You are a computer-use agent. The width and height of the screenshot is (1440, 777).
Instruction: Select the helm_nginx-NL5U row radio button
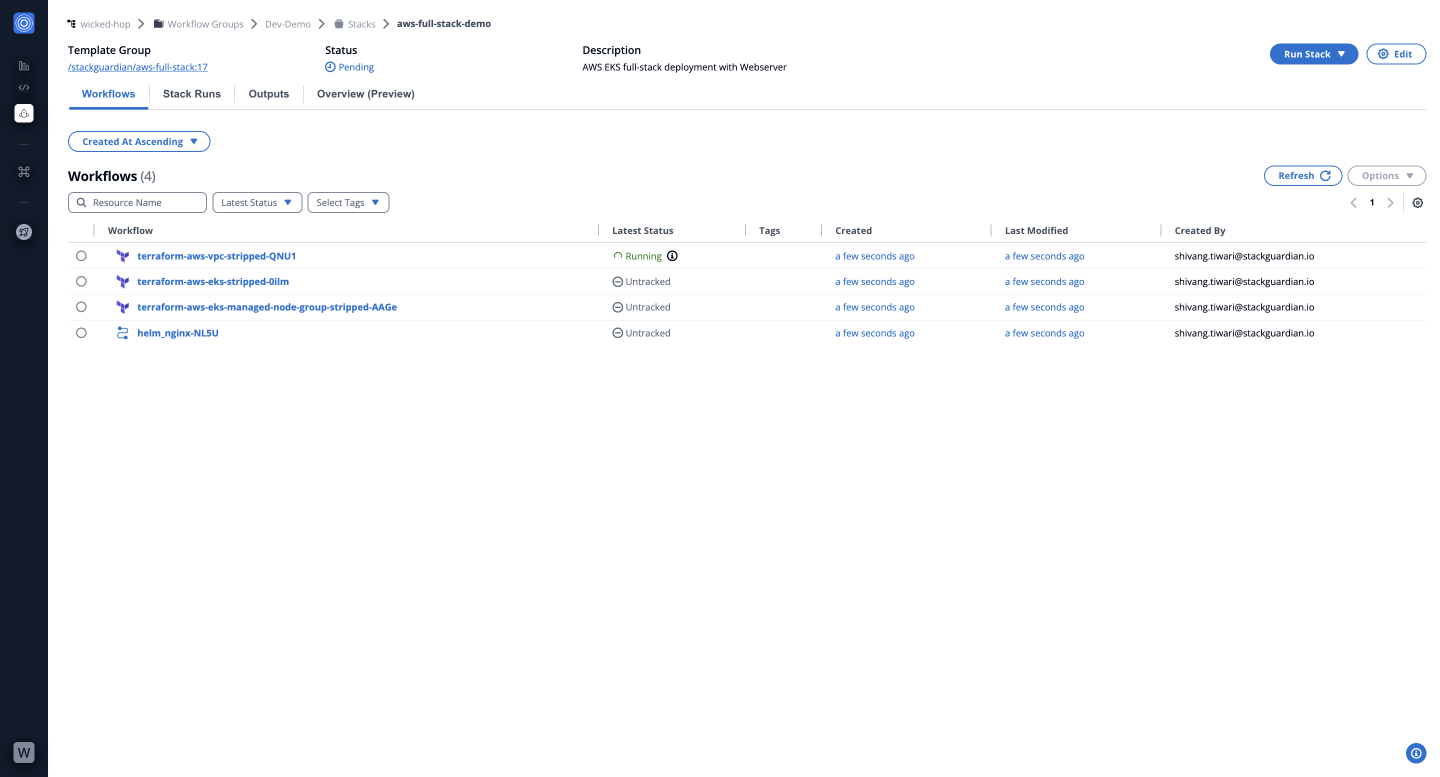point(81,333)
